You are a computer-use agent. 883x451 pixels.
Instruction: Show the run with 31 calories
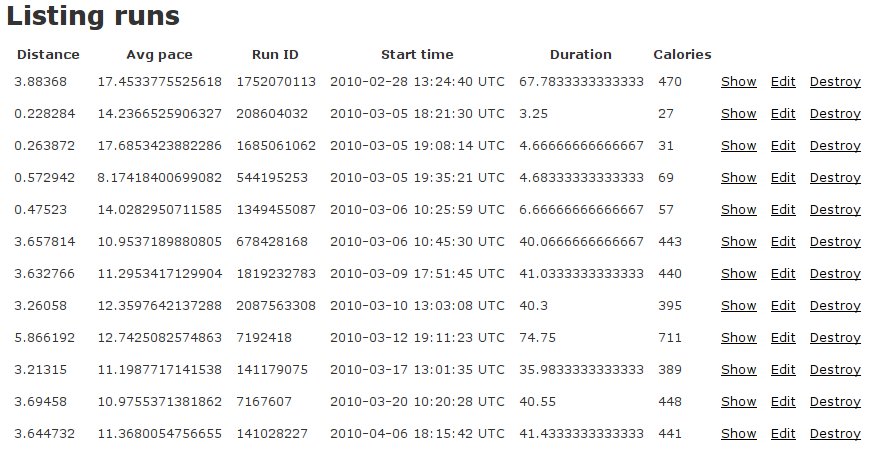click(738, 146)
